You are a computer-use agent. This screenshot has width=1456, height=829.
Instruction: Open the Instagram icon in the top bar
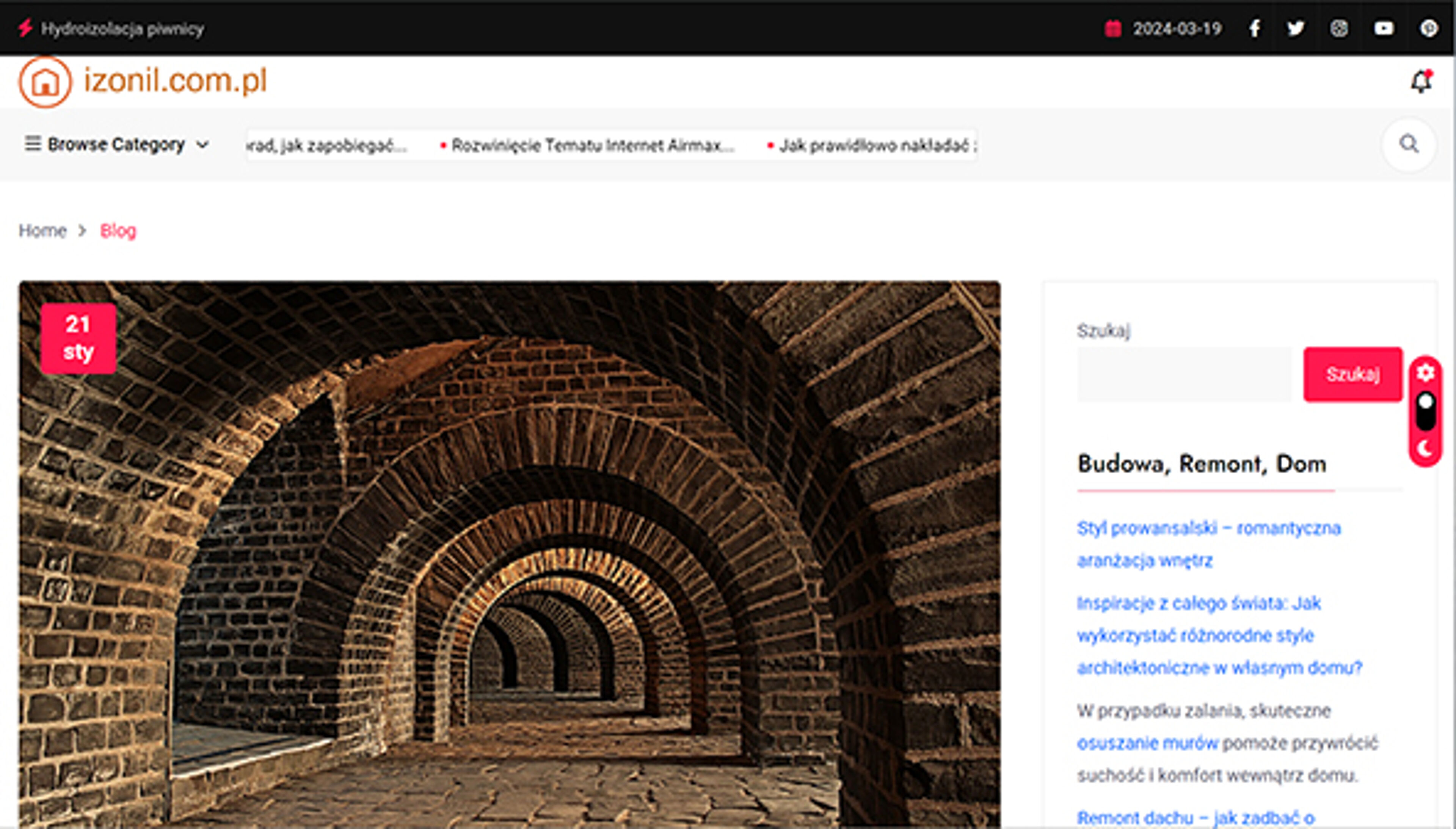click(1339, 28)
